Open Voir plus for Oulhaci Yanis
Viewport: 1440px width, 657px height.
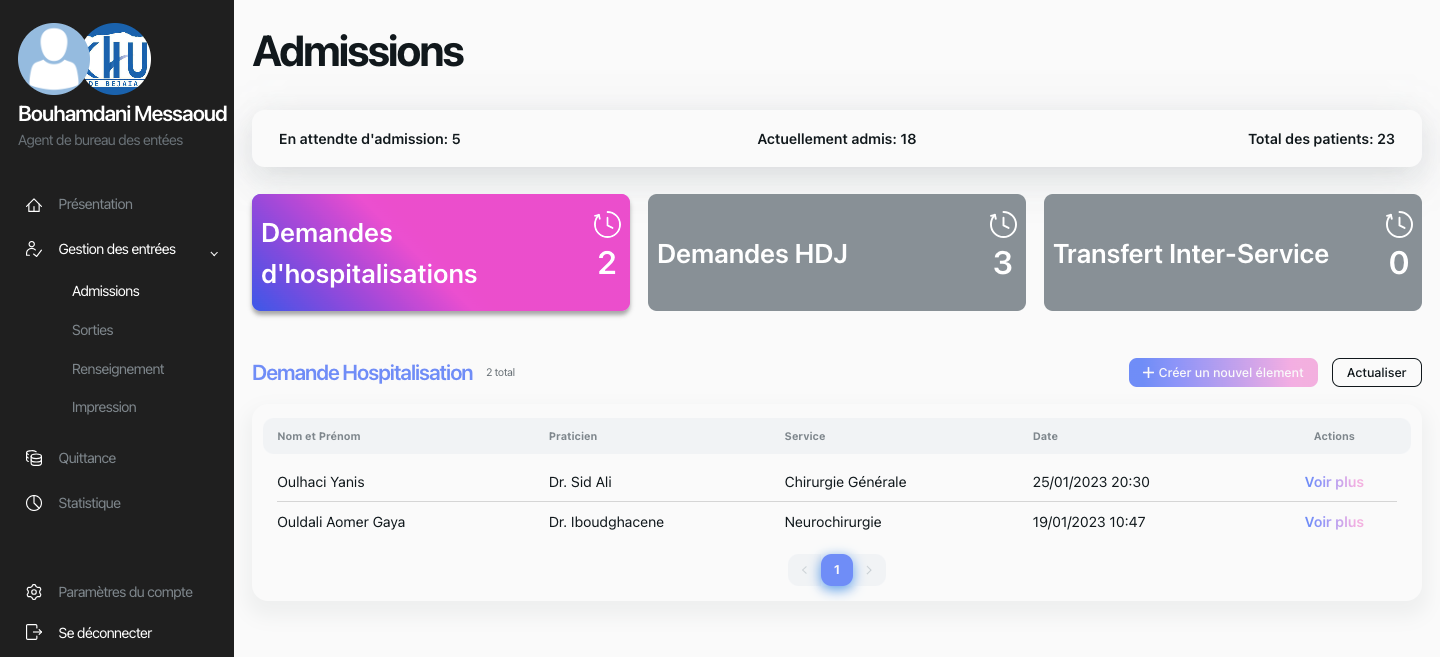[1334, 482]
